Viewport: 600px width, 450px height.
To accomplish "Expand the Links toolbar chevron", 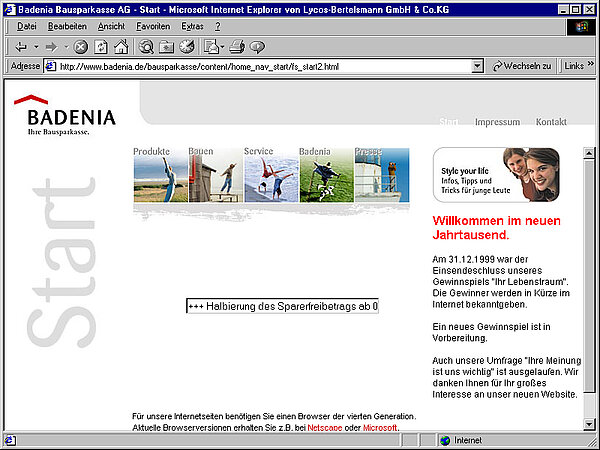I will tap(591, 64).
